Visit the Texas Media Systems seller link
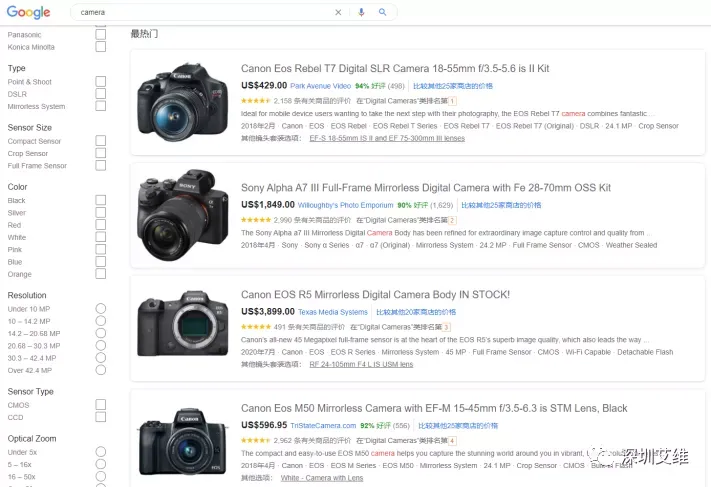Image resolution: width=711 pixels, height=487 pixels. (x=333, y=312)
